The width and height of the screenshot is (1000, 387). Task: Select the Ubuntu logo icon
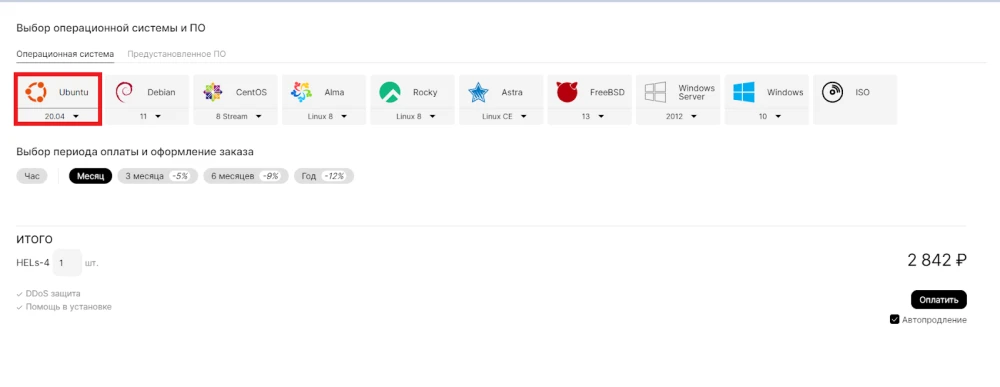click(36, 92)
